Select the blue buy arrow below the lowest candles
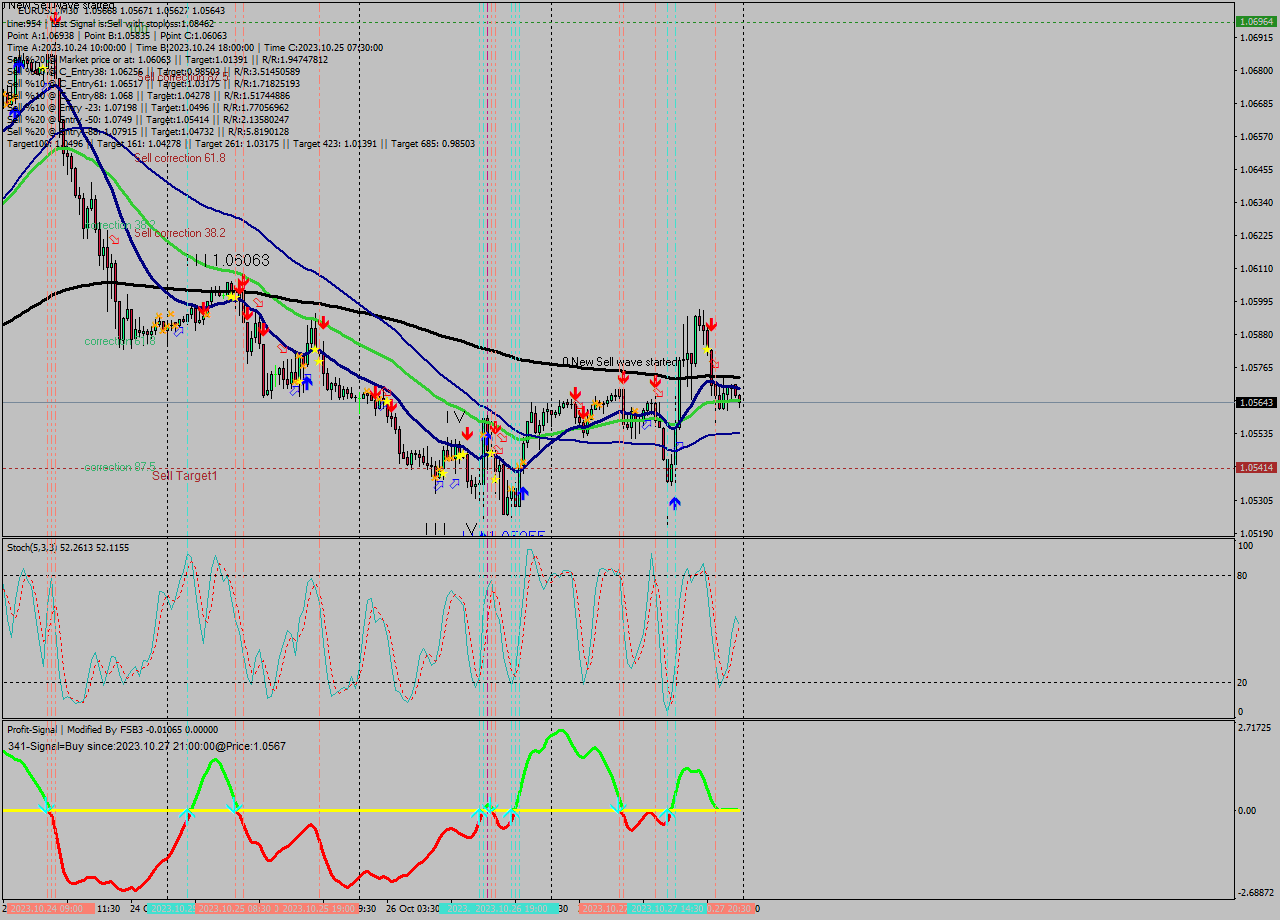This screenshot has height=920, width=1280. pos(675,503)
